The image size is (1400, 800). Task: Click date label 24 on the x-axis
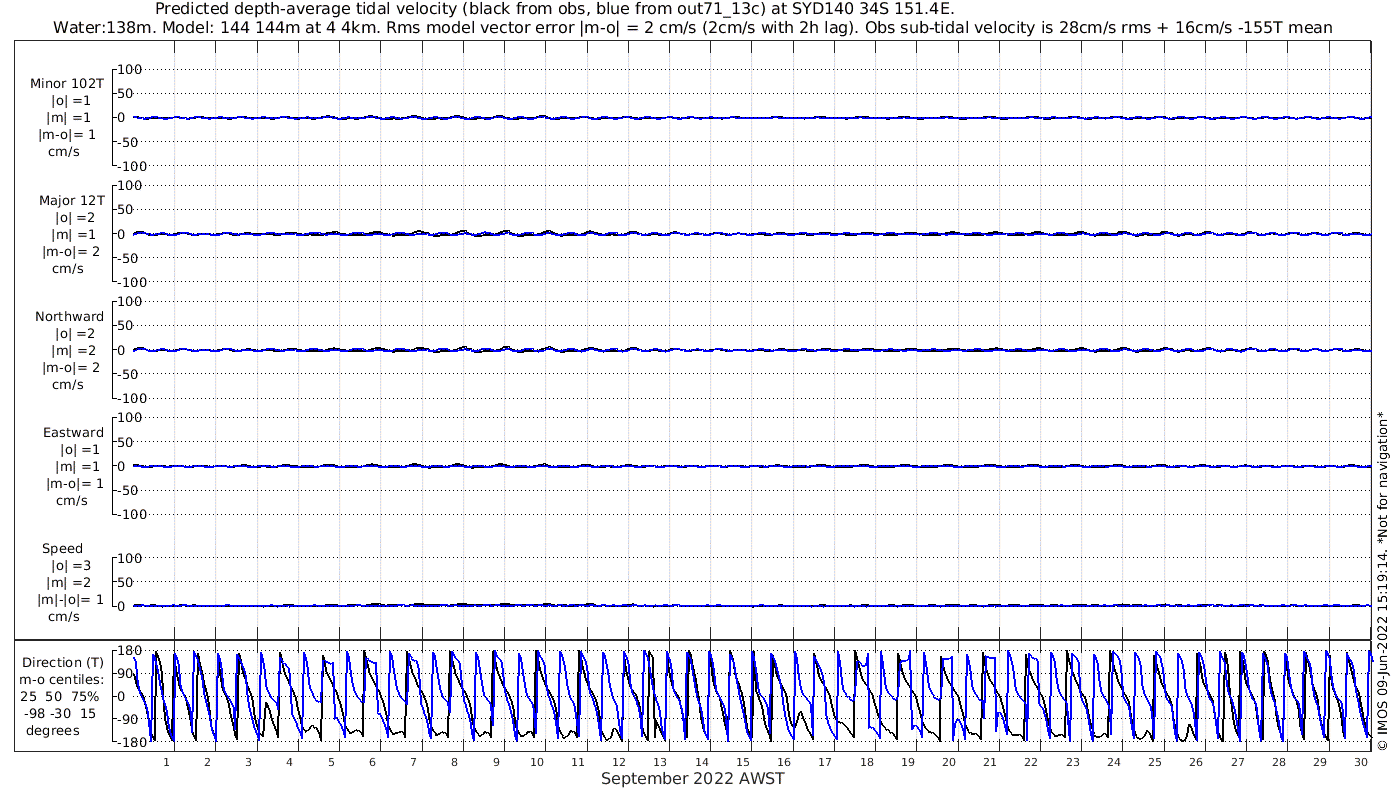click(1114, 762)
